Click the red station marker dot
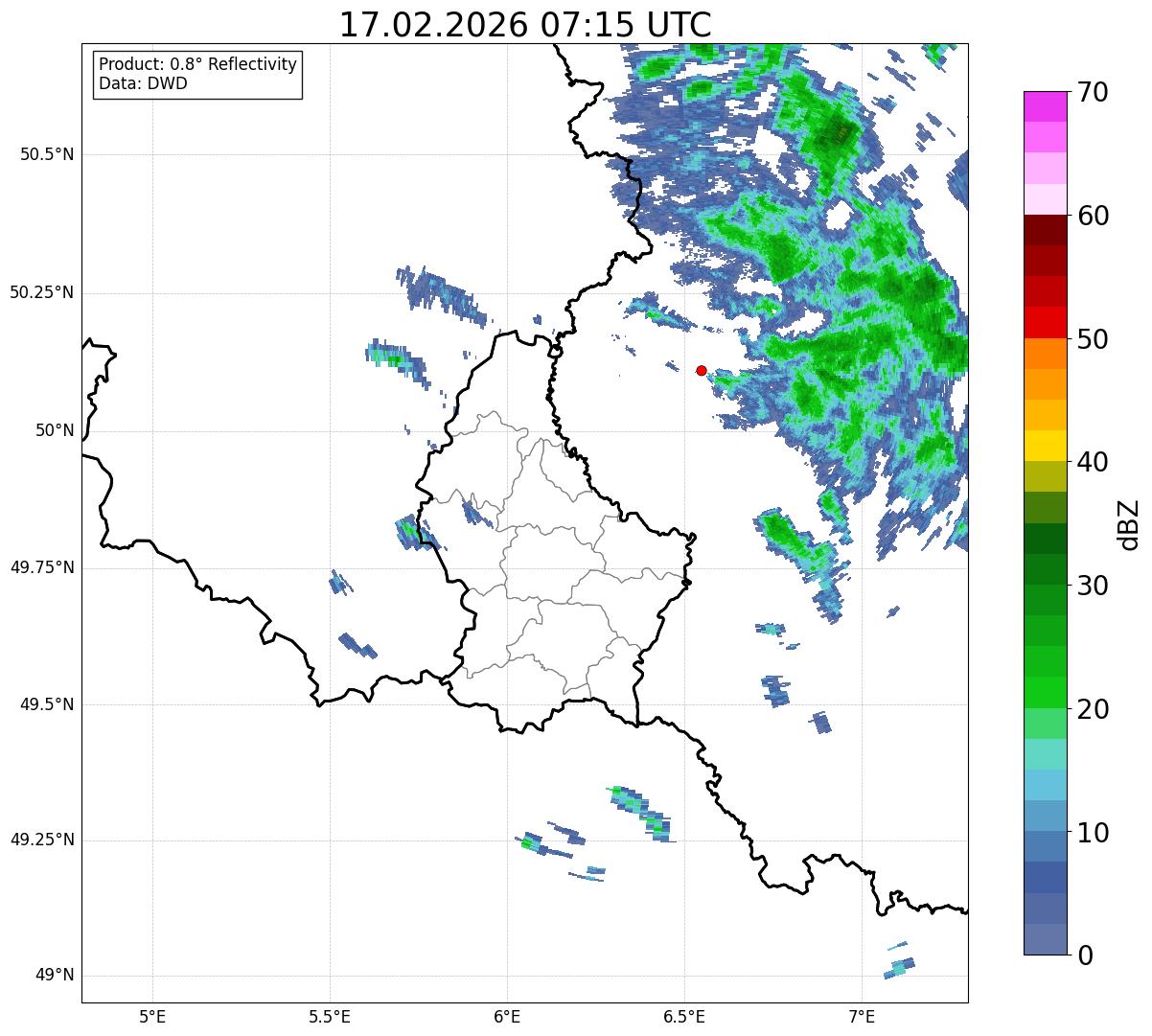 click(702, 370)
